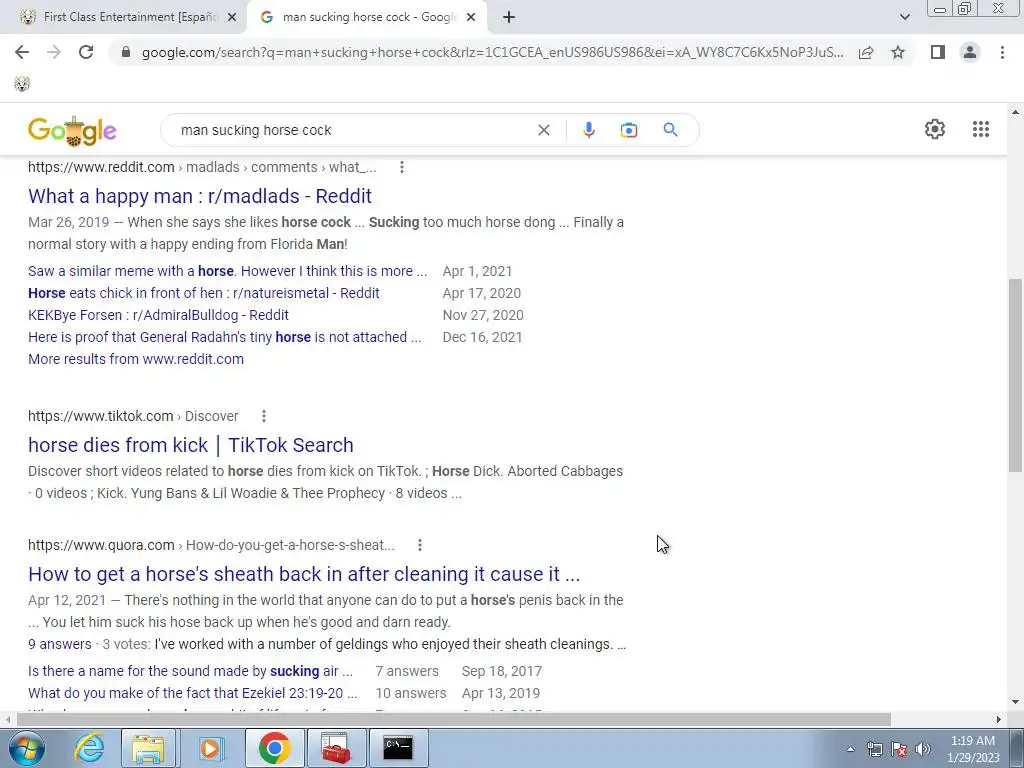1024x768 pixels.
Task: Click the scroll-down arrow of page
Action: (1015, 702)
